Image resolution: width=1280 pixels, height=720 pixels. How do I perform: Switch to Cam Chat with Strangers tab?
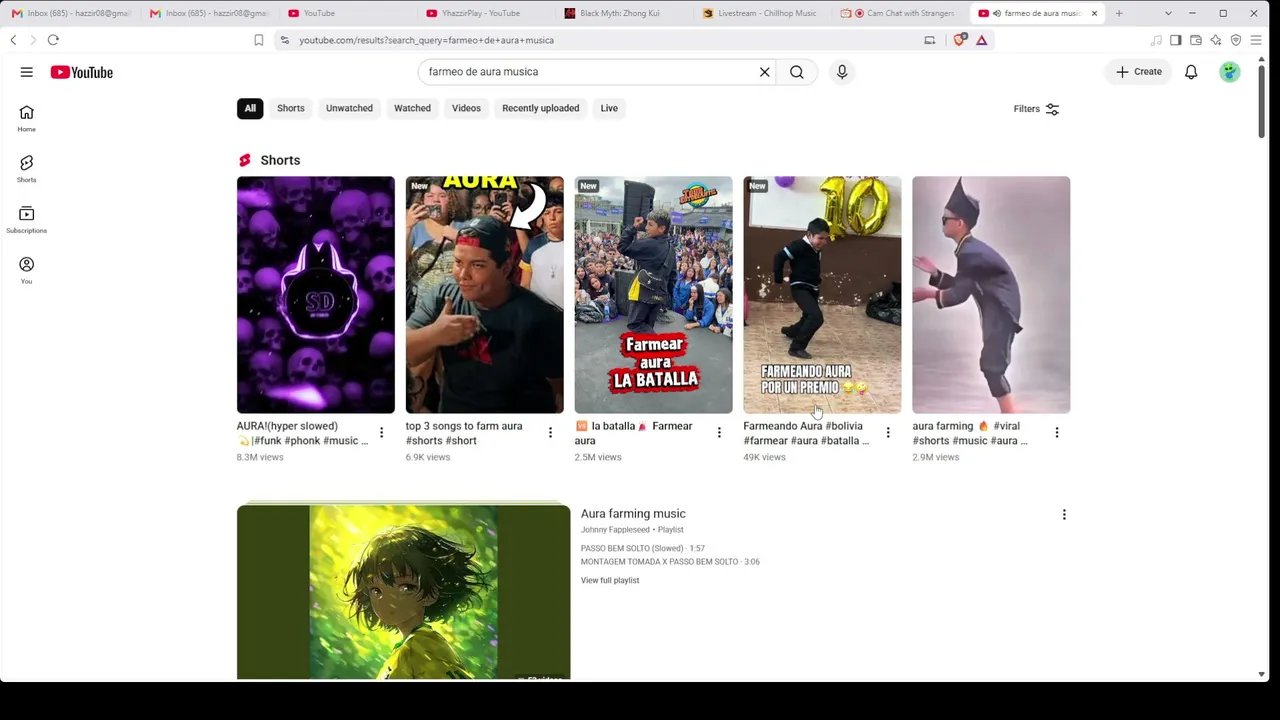tap(900, 13)
